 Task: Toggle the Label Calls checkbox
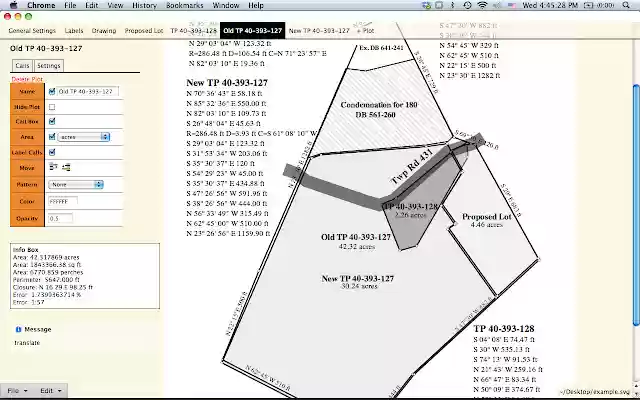(52, 152)
